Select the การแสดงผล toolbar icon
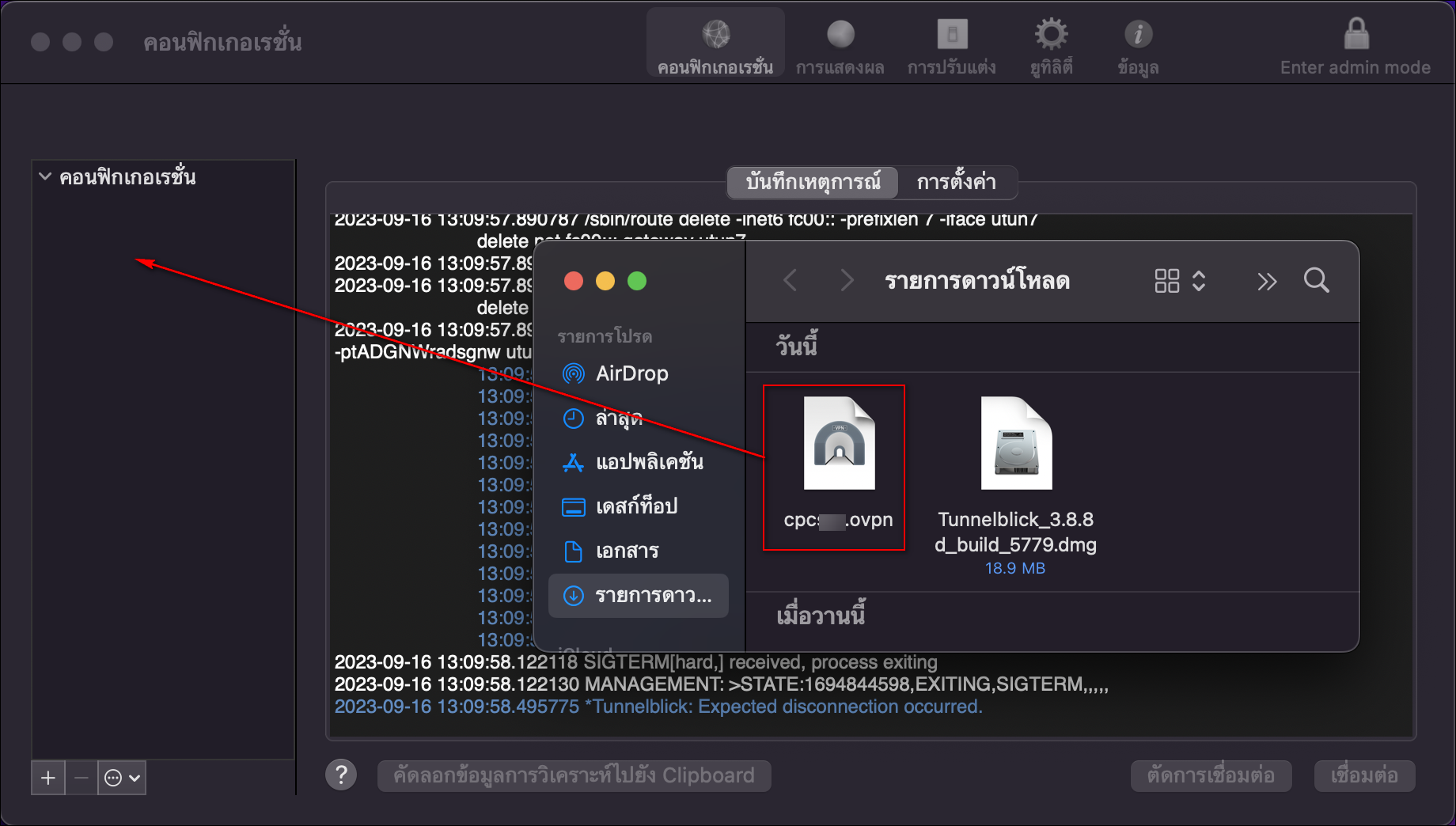 pos(840,33)
